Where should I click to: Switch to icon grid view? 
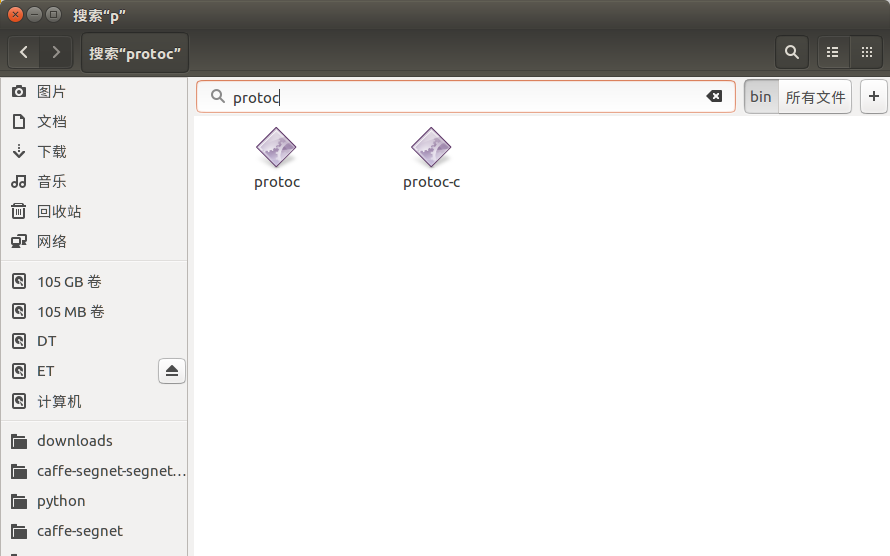tap(866, 52)
